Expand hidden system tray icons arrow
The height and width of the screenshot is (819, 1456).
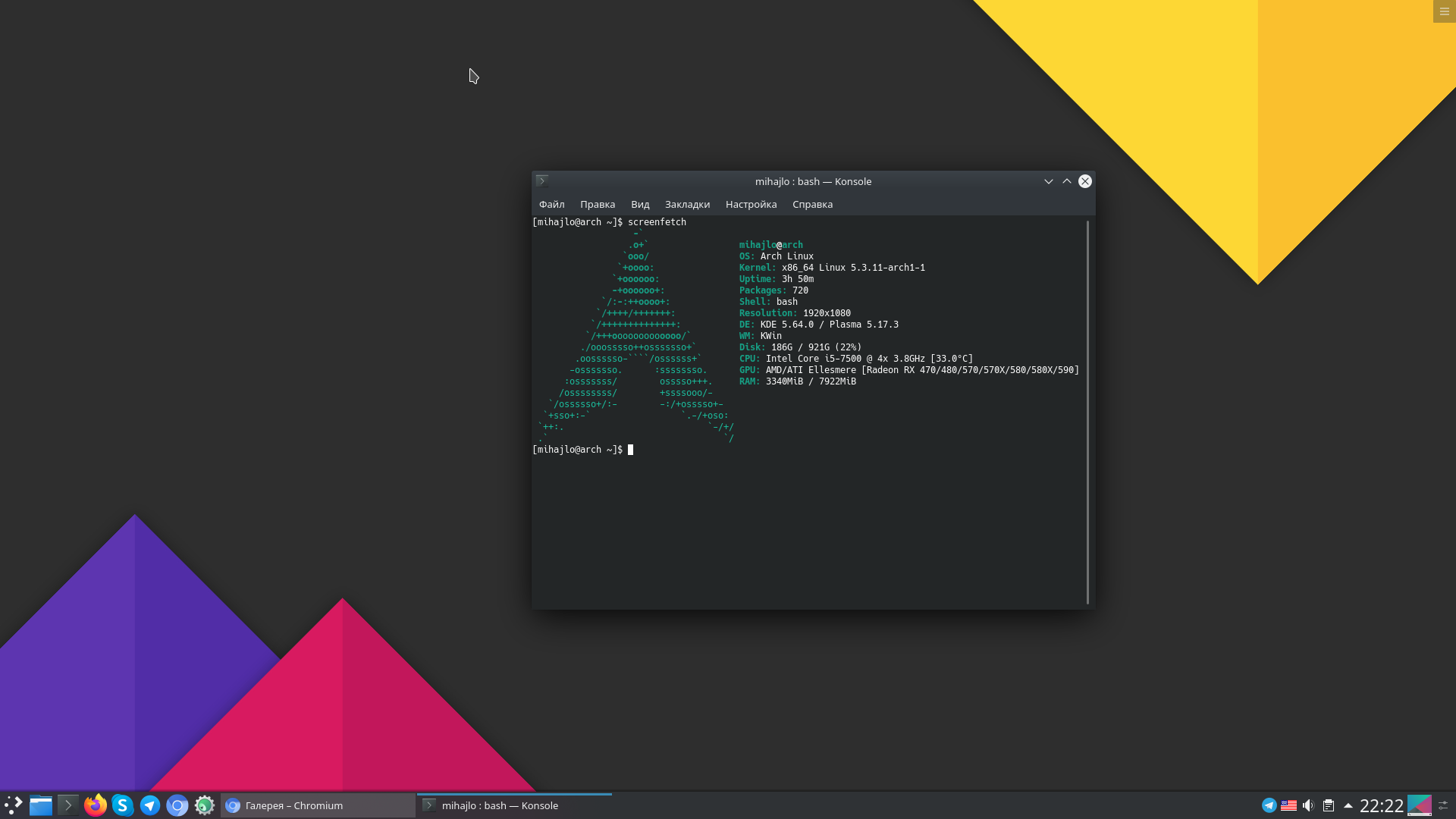click(x=1348, y=805)
